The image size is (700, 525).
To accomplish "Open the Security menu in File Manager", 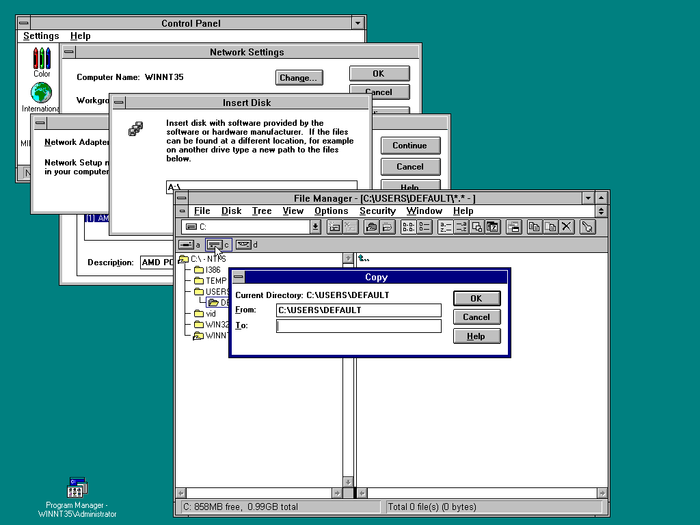I will point(377,211).
